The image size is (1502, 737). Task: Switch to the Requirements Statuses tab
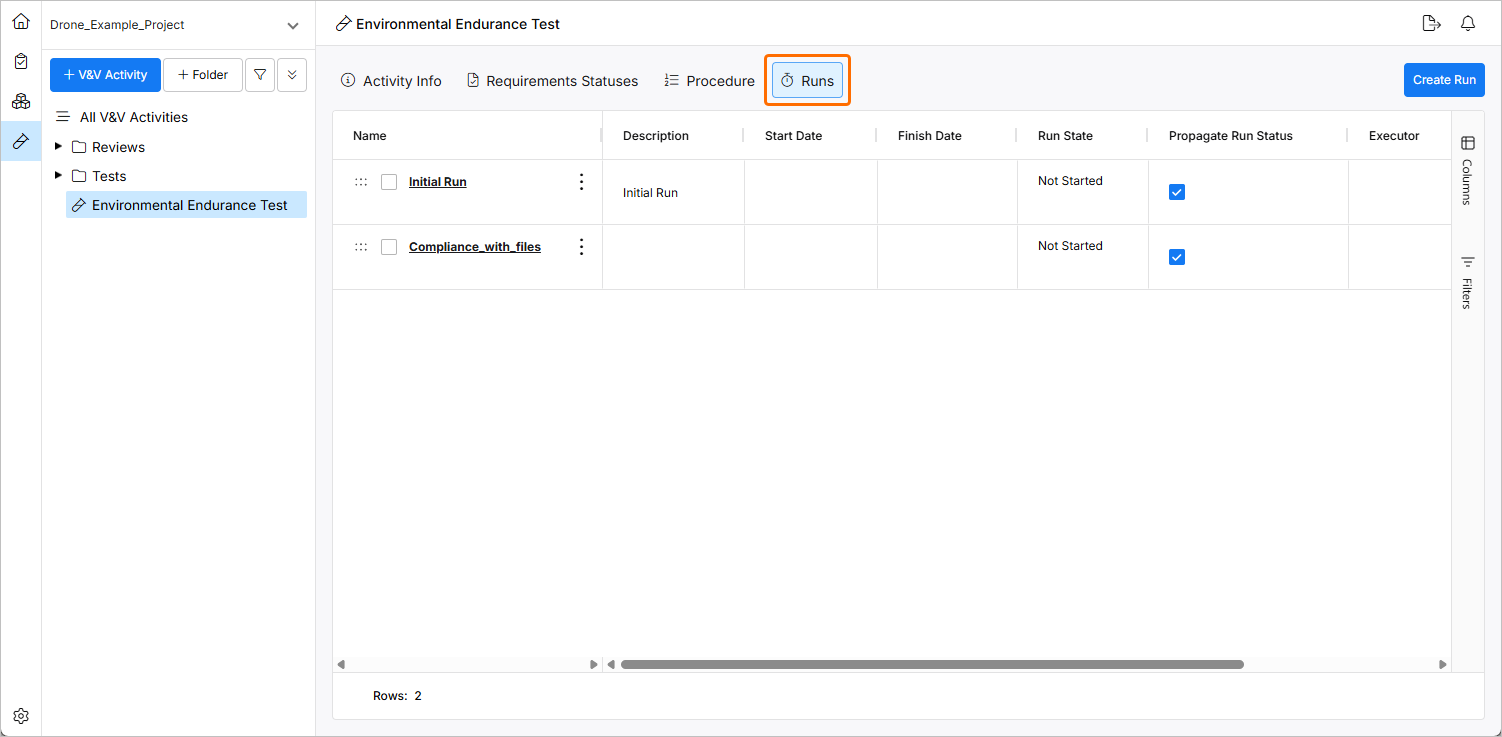pyautogui.click(x=552, y=81)
